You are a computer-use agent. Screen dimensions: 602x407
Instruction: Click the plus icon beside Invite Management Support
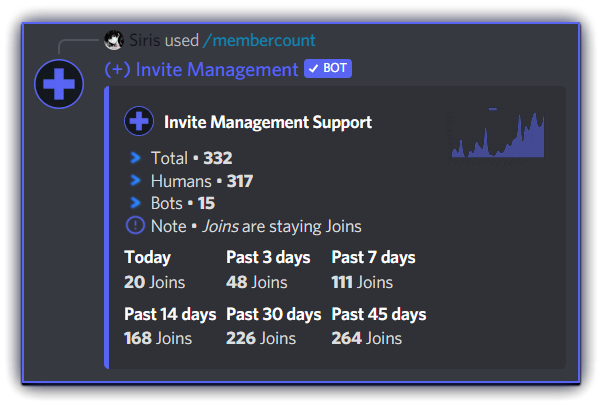click(x=138, y=122)
